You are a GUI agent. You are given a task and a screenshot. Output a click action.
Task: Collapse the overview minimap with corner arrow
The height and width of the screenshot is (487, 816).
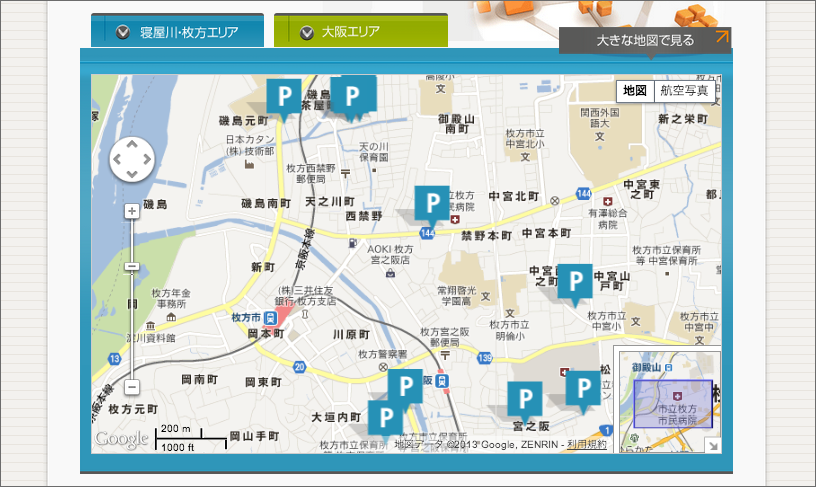pyautogui.click(x=712, y=446)
